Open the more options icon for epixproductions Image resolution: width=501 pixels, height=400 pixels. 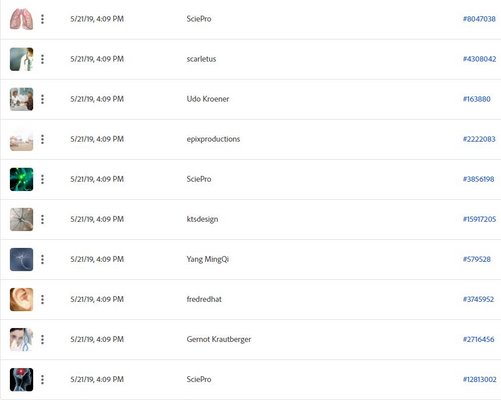[x=42, y=139]
